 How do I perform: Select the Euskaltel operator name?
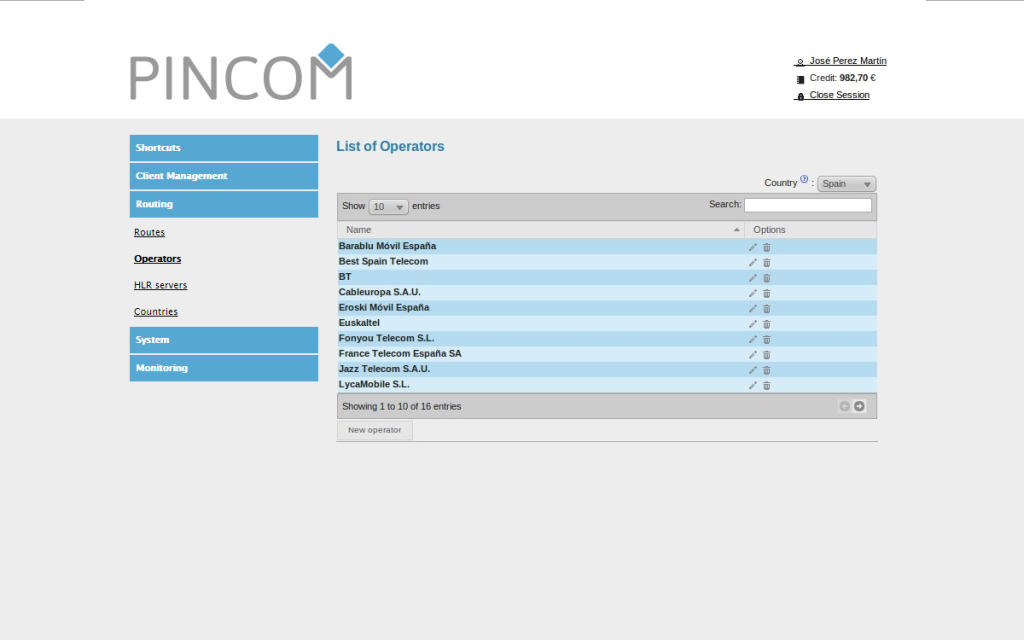[359, 323]
